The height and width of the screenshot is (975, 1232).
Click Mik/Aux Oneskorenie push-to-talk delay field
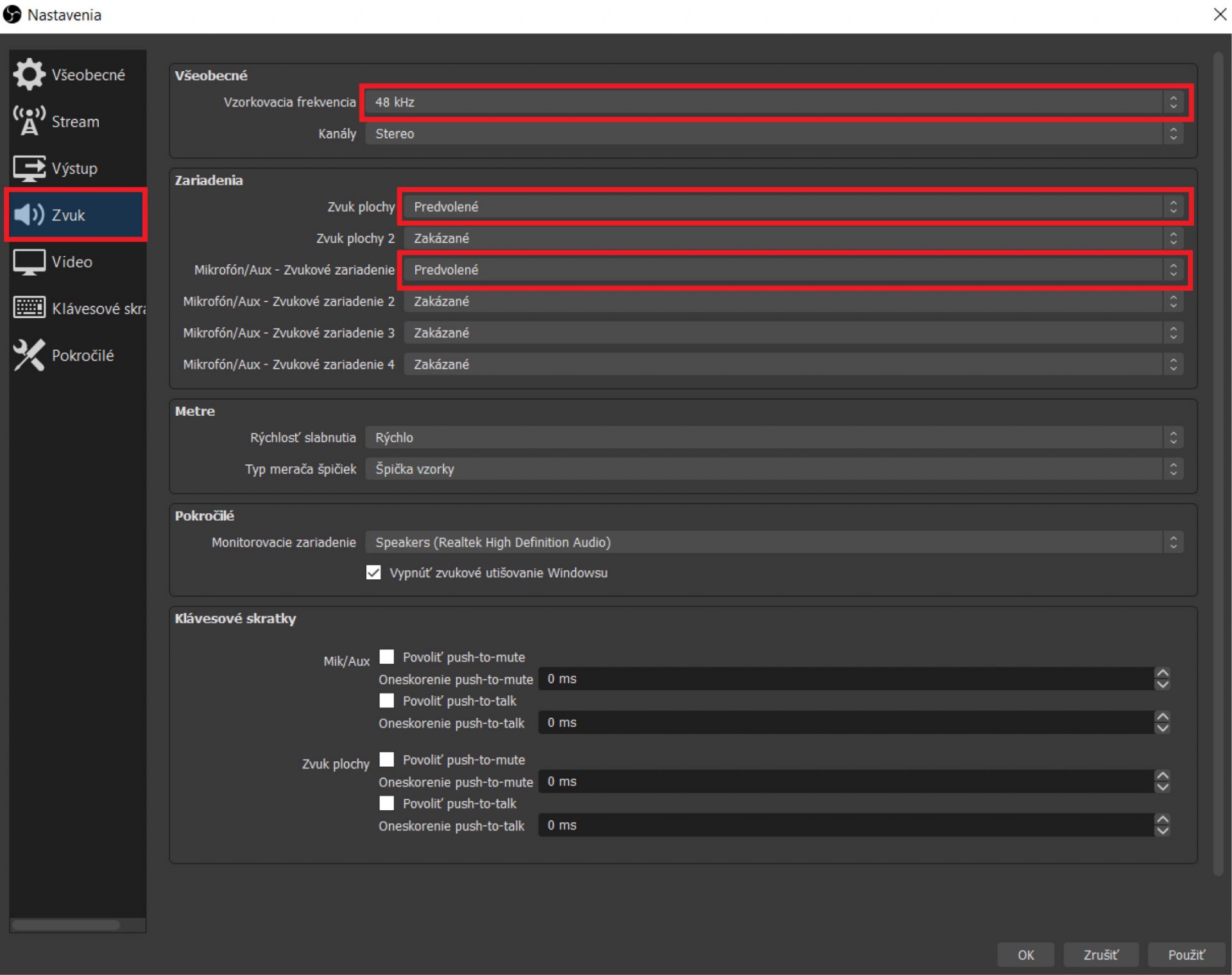846,722
